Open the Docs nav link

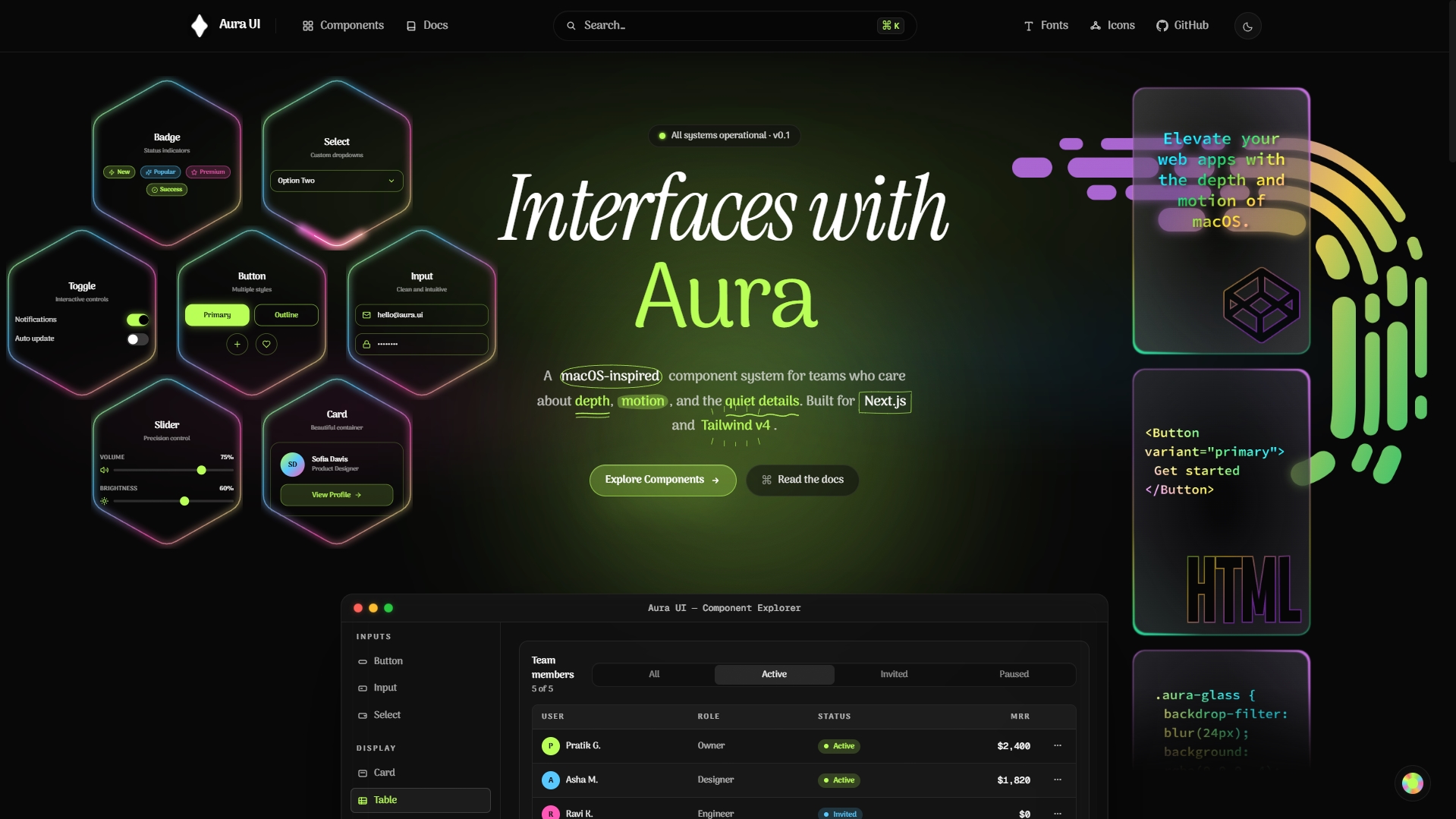click(427, 26)
